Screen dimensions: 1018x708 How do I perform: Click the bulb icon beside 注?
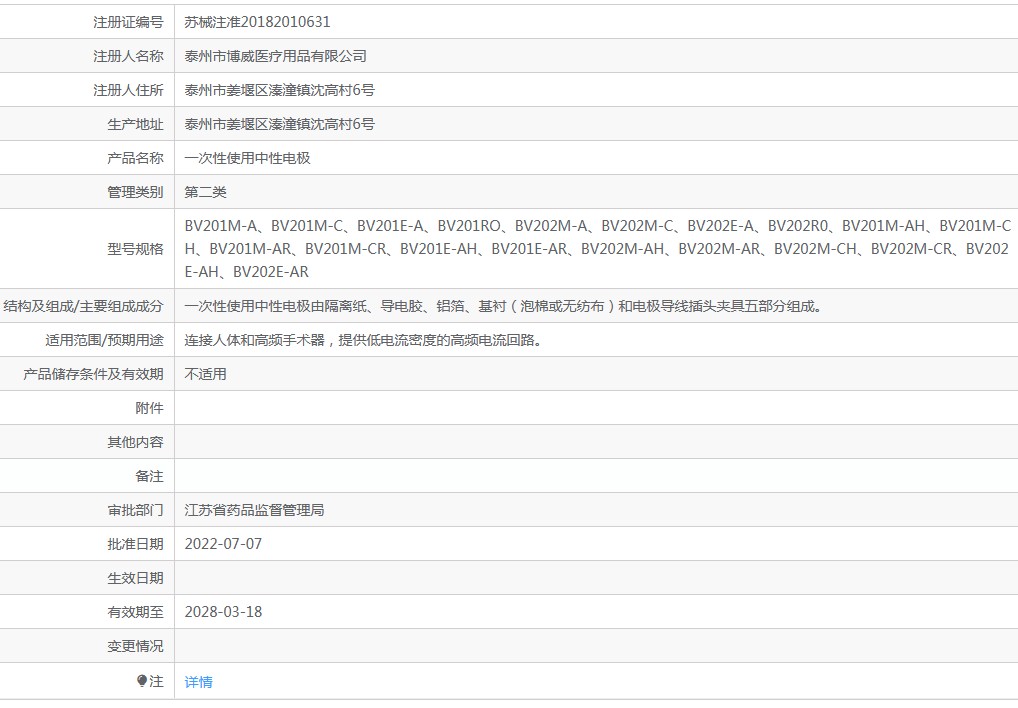pos(142,681)
